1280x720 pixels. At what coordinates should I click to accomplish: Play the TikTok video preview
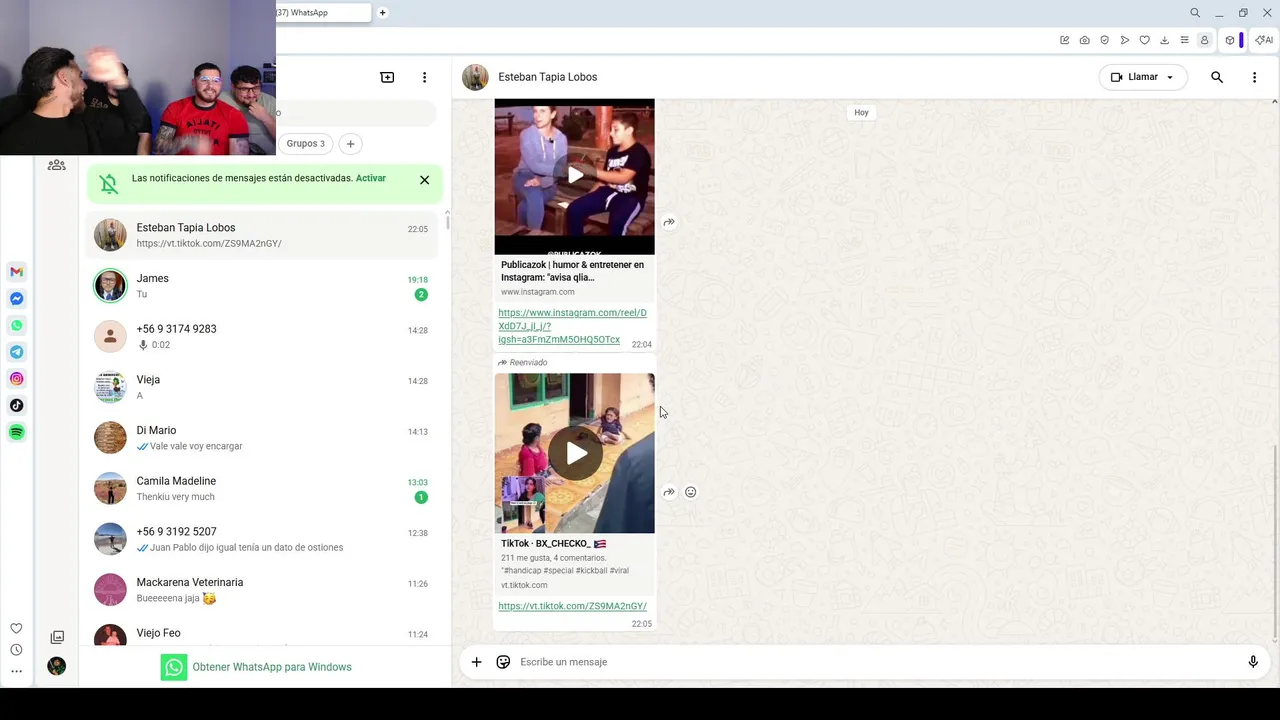pyautogui.click(x=575, y=453)
